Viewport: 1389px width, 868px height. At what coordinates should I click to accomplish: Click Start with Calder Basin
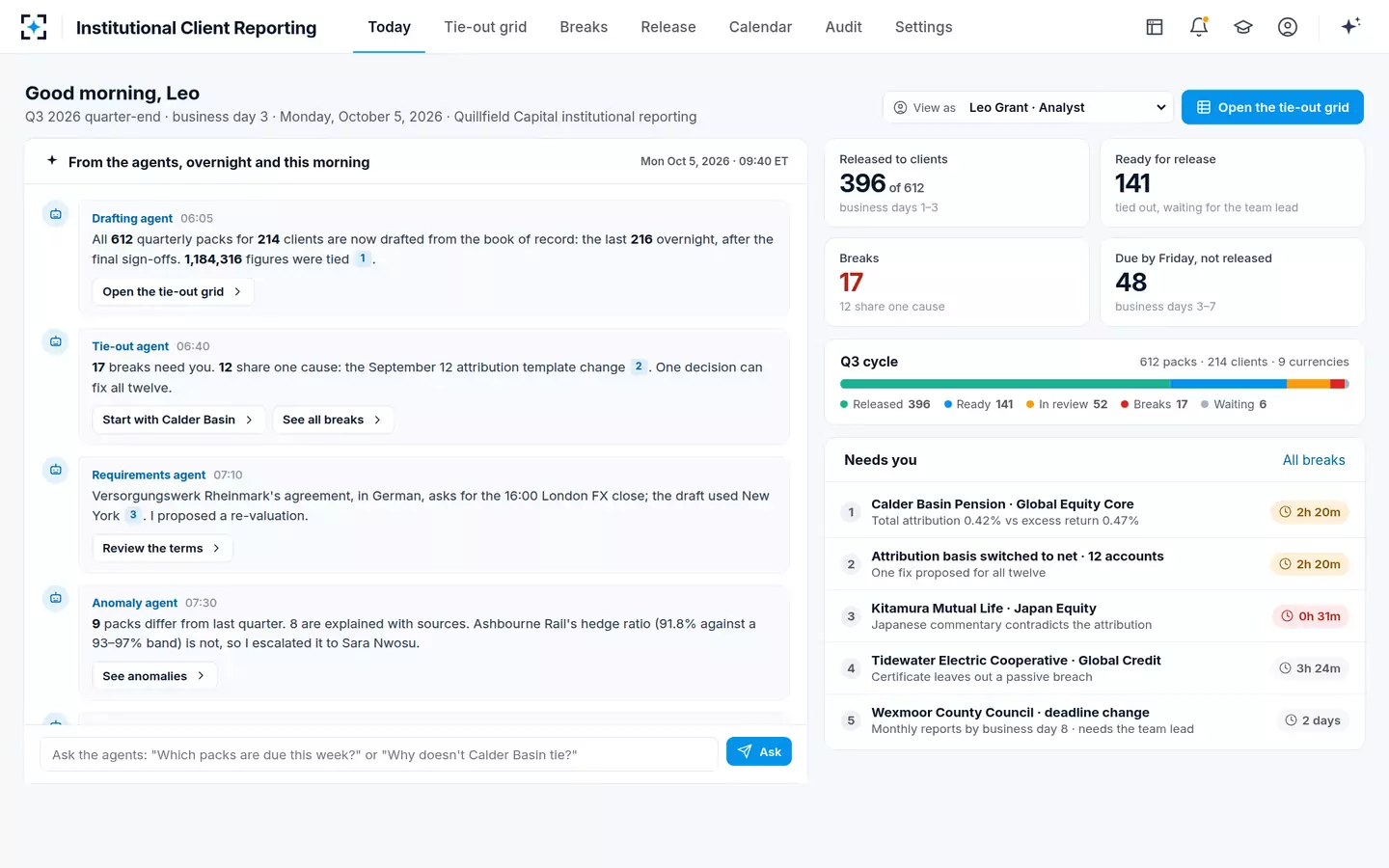pyautogui.click(x=178, y=420)
